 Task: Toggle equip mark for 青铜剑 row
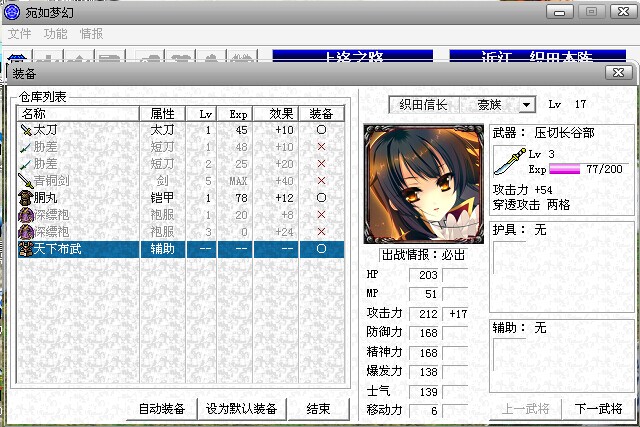pos(320,181)
